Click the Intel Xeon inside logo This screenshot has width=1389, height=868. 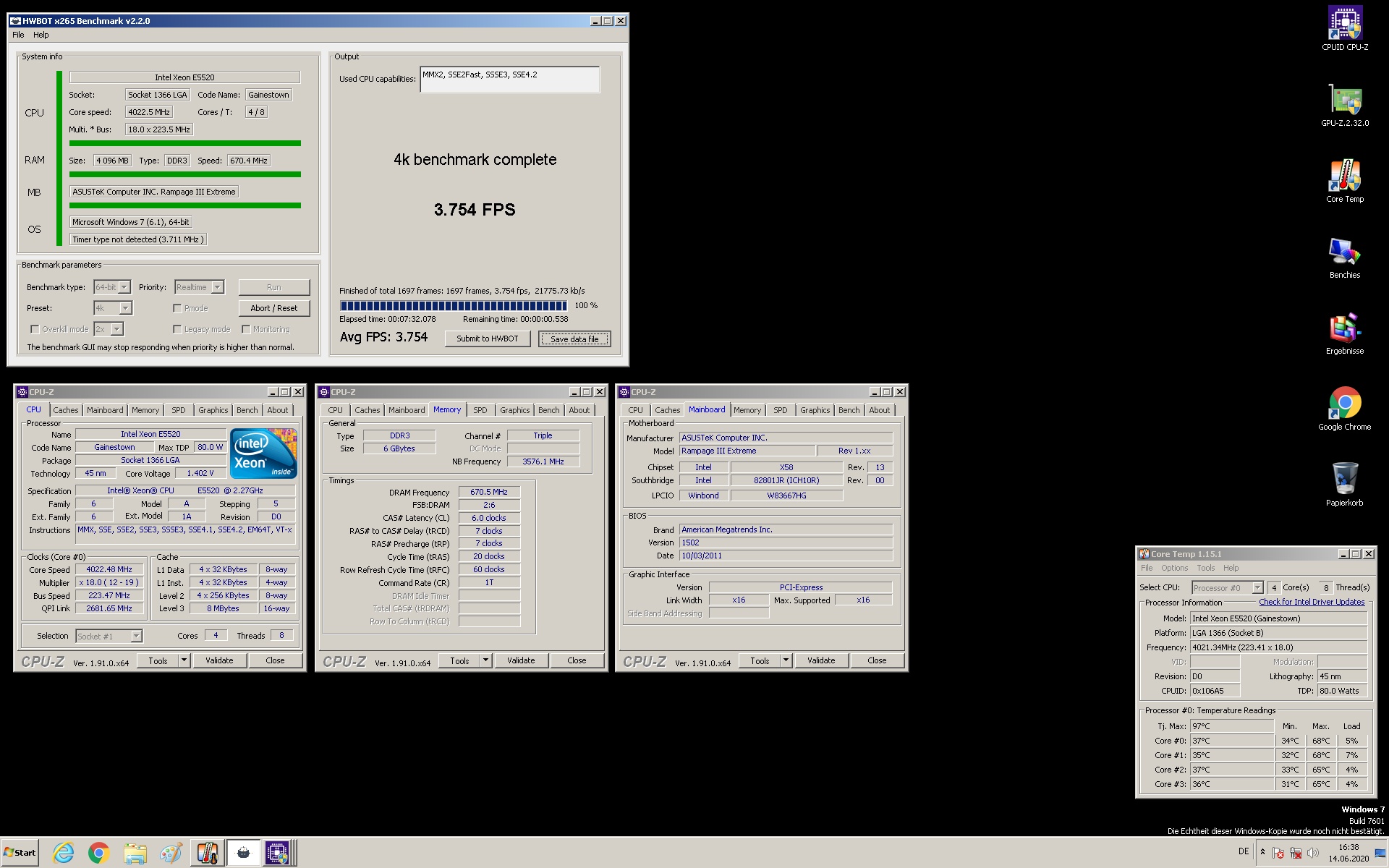[x=263, y=454]
